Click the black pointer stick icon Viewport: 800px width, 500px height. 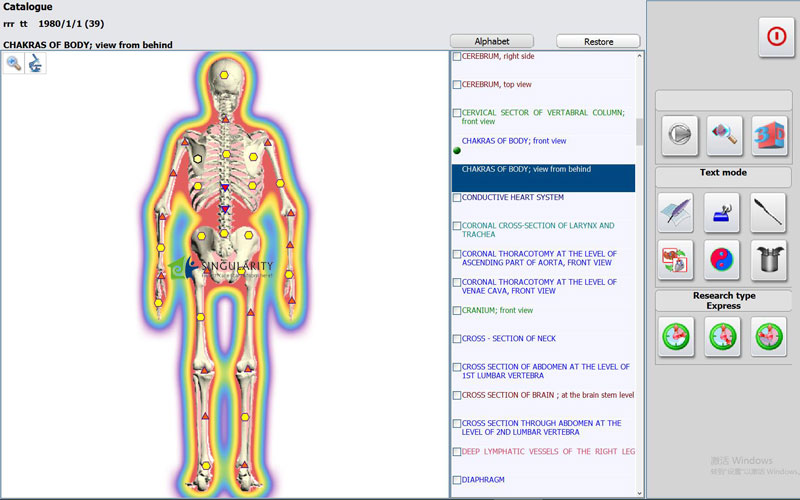pos(768,212)
